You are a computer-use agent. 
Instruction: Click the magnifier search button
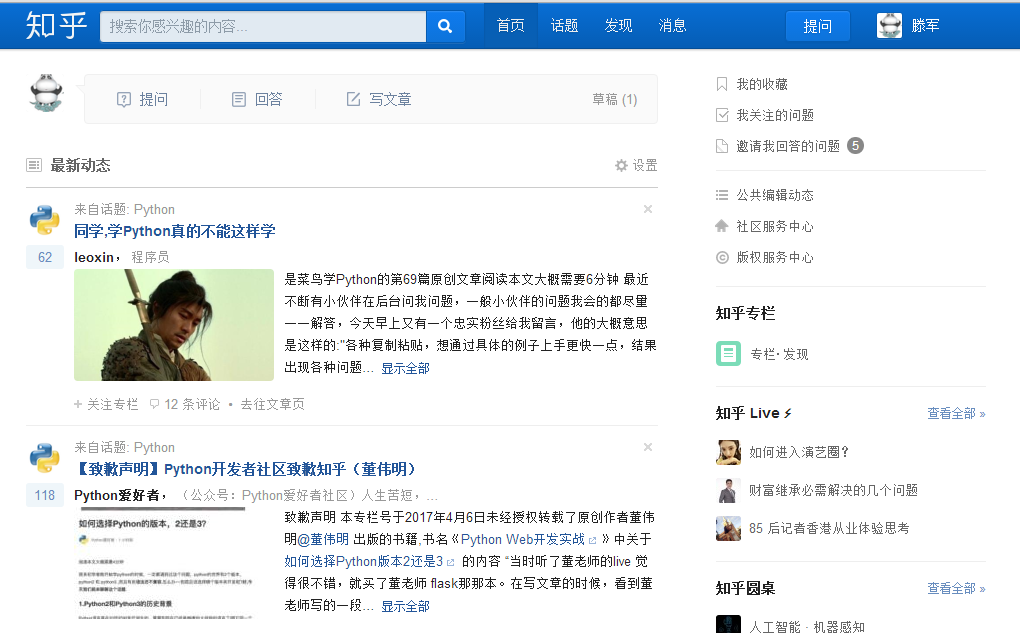tap(445, 26)
